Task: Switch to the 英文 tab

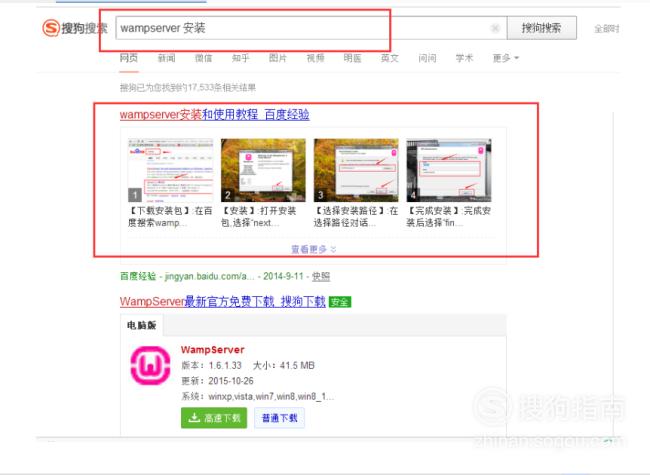Action: (390, 58)
